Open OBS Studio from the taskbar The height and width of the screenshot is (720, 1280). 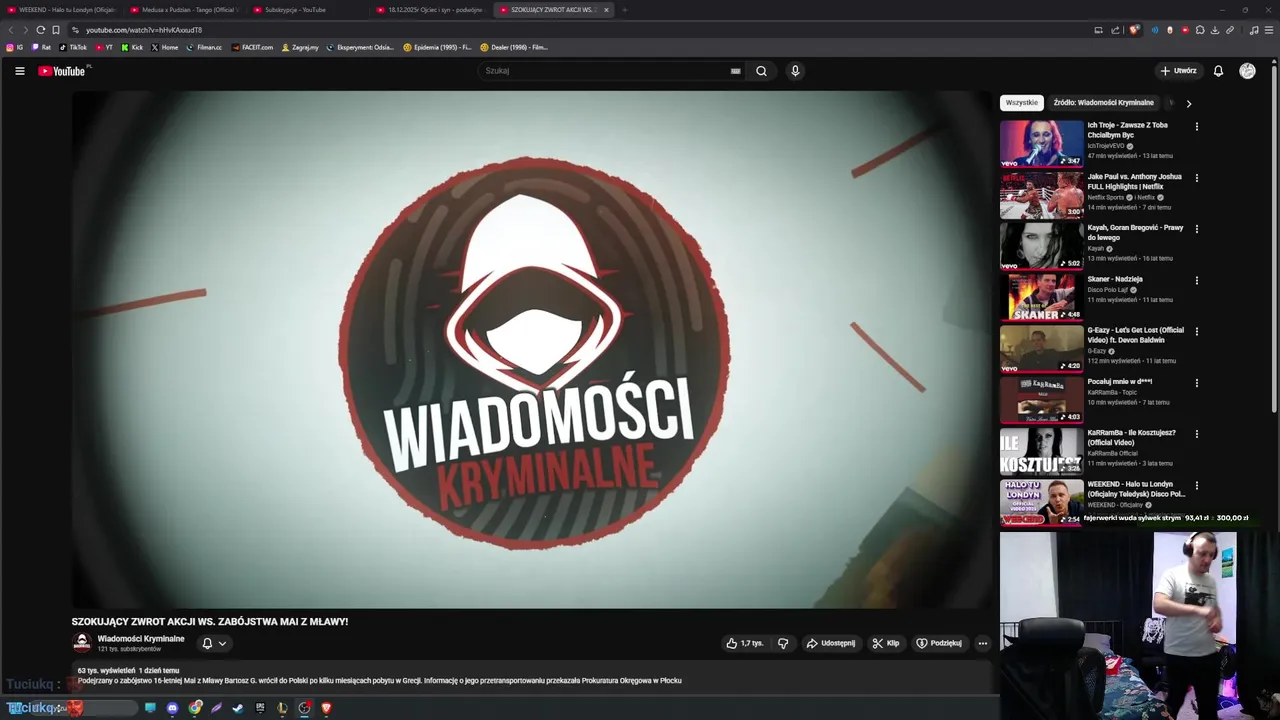click(x=304, y=708)
